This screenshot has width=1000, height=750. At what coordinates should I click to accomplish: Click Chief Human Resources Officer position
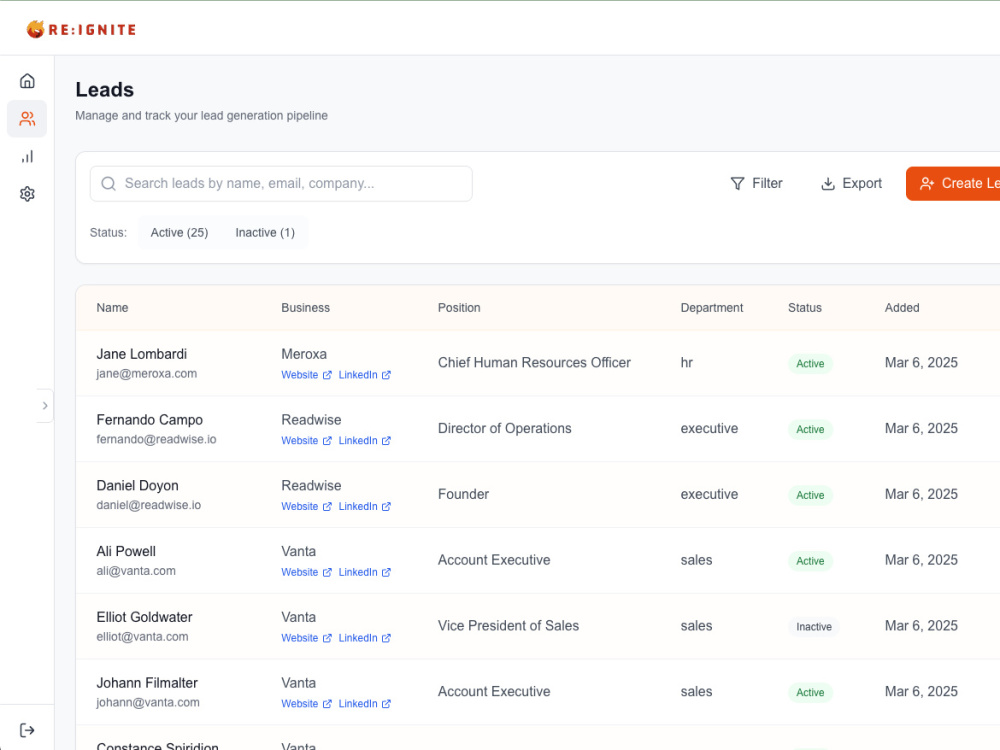coord(534,363)
